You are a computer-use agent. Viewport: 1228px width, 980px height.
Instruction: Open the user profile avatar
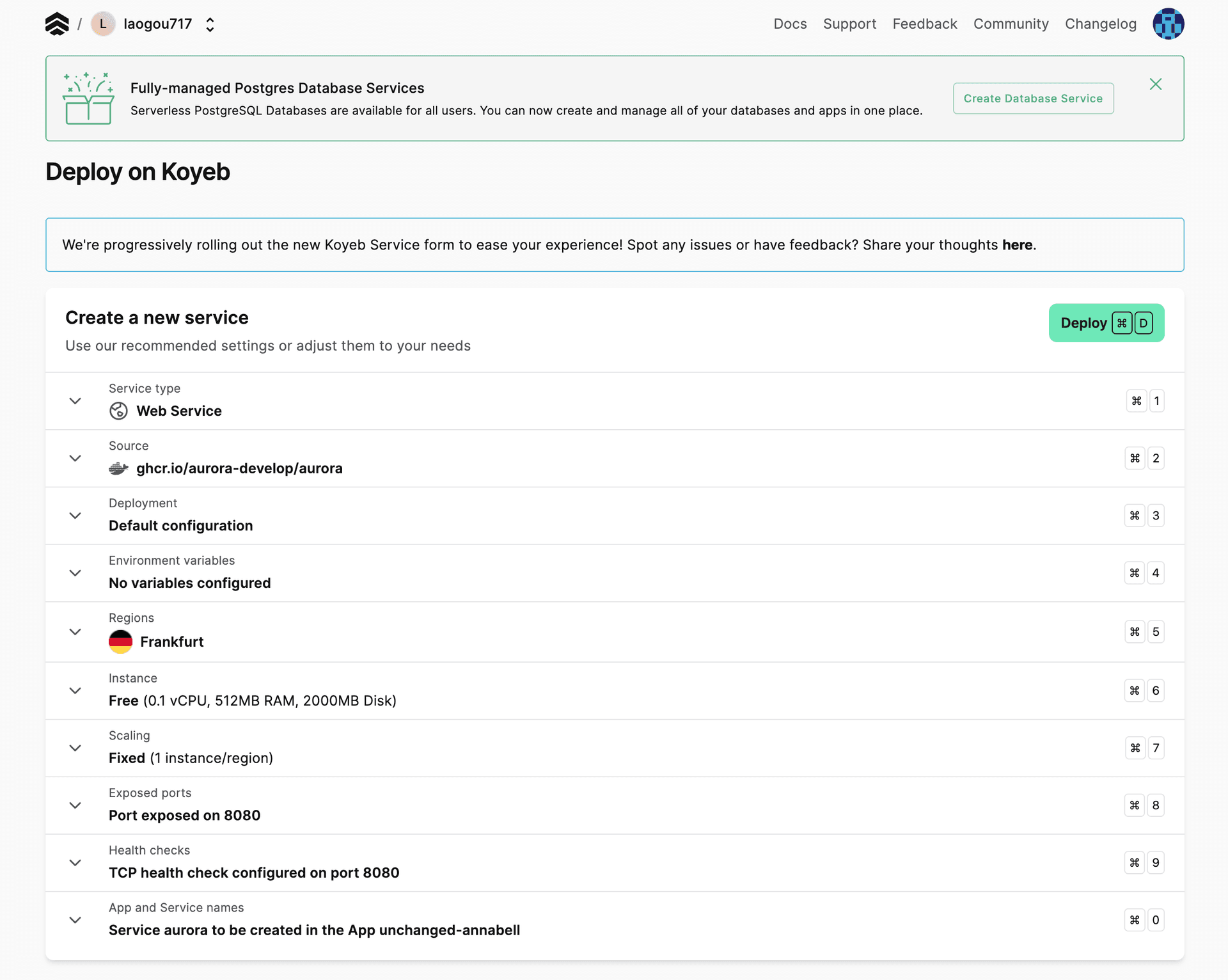coord(1168,24)
